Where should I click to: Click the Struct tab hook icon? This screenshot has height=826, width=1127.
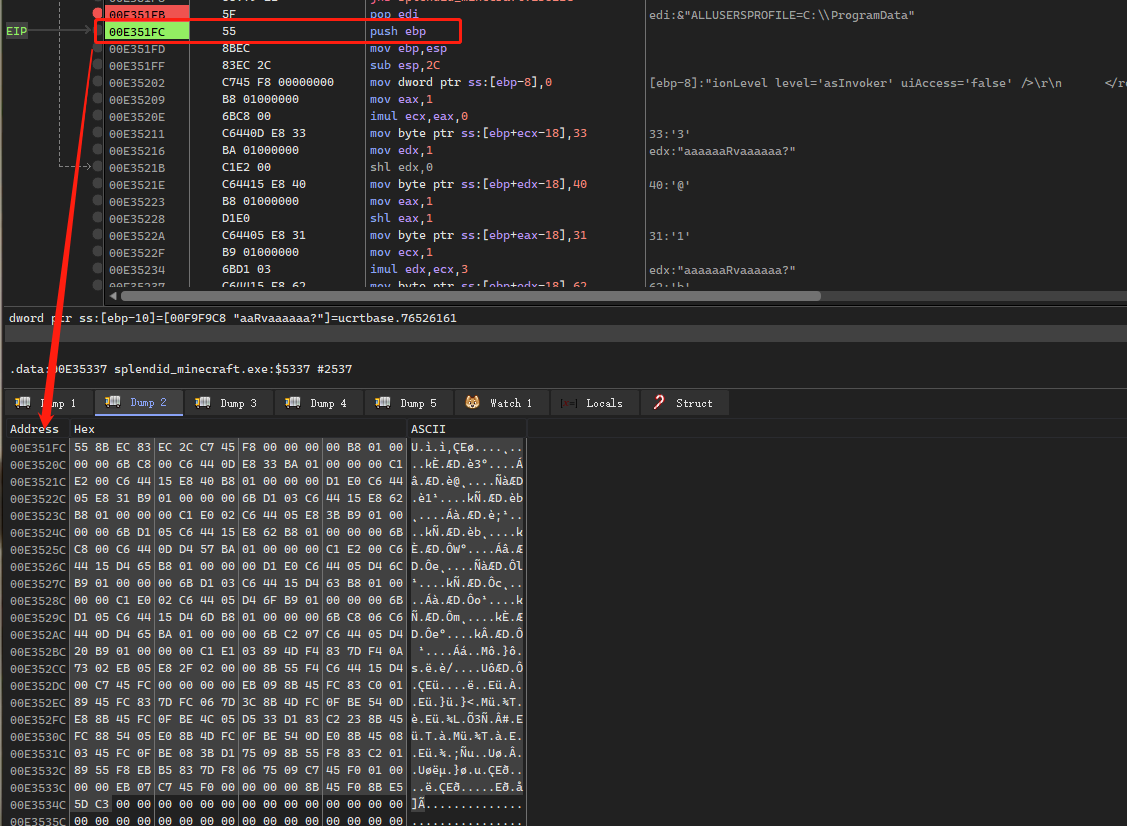pos(659,403)
